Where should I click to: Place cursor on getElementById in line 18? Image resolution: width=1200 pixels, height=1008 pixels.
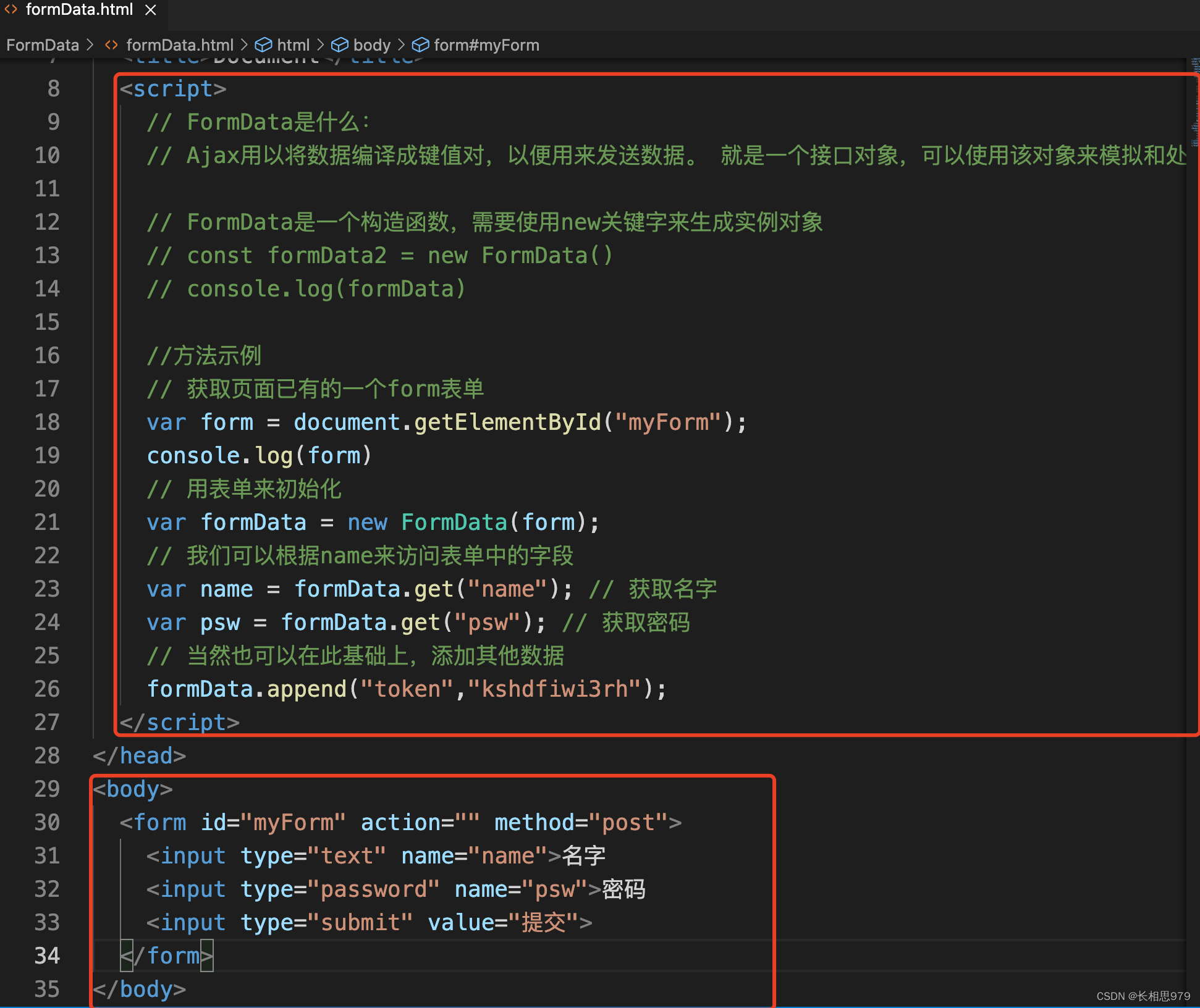[507, 422]
